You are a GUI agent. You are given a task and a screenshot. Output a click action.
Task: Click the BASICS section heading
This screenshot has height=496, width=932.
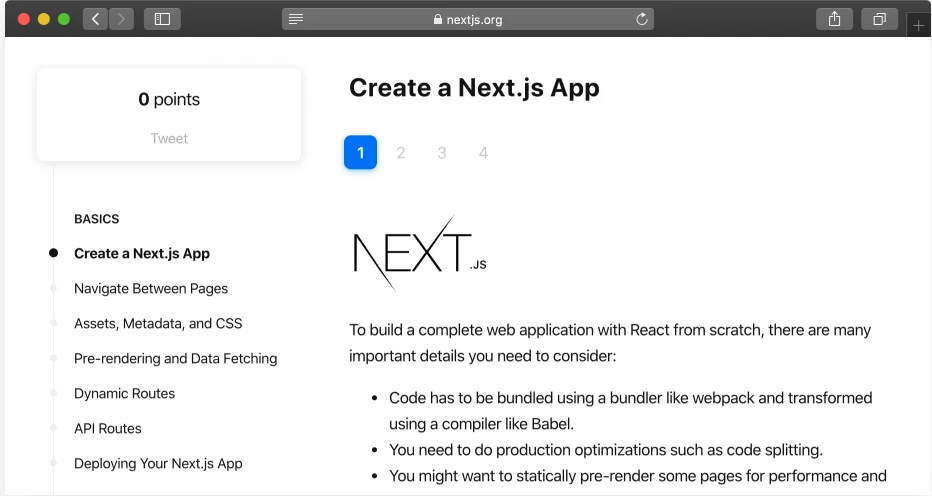click(96, 219)
